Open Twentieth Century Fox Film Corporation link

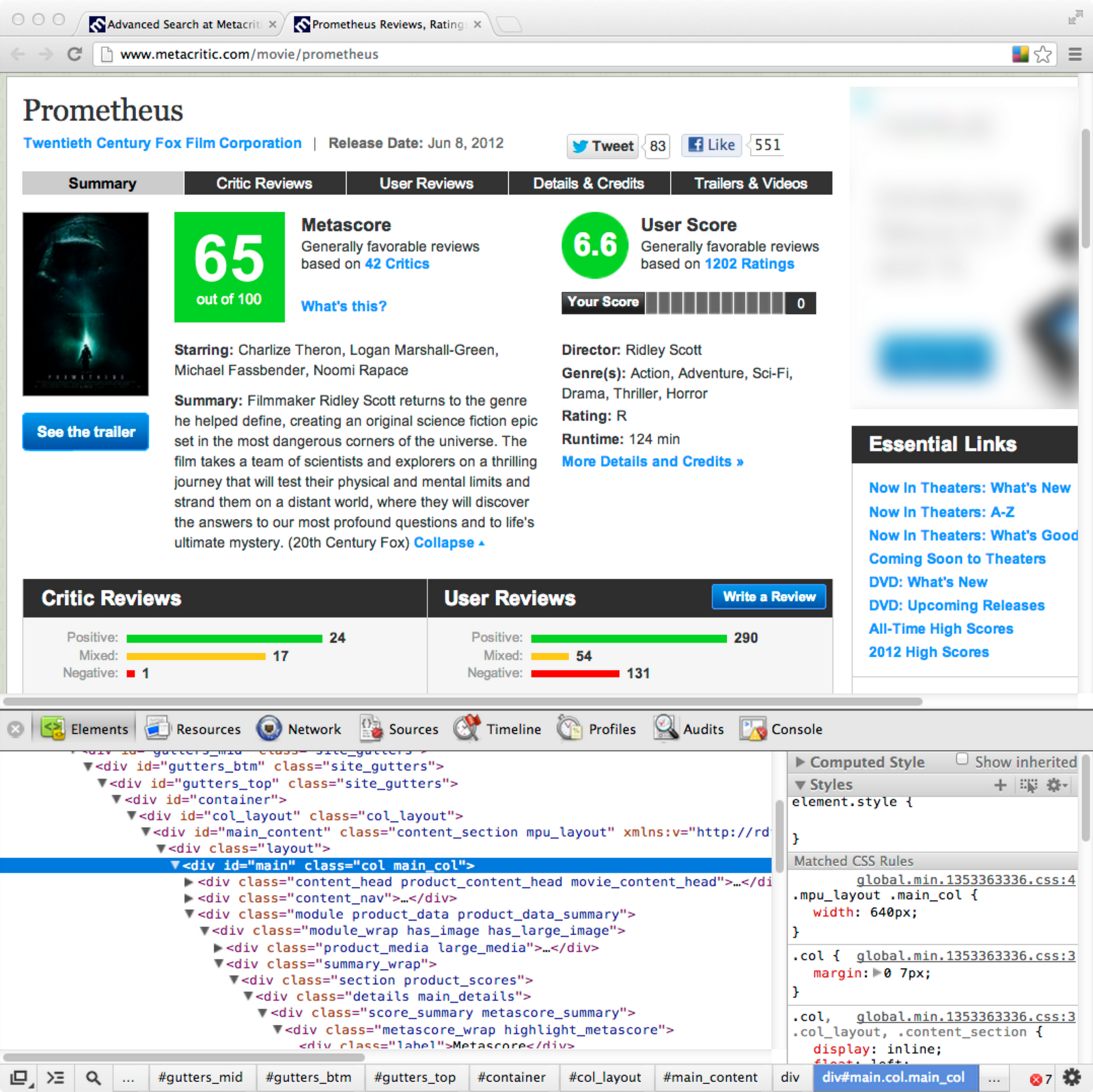163,143
